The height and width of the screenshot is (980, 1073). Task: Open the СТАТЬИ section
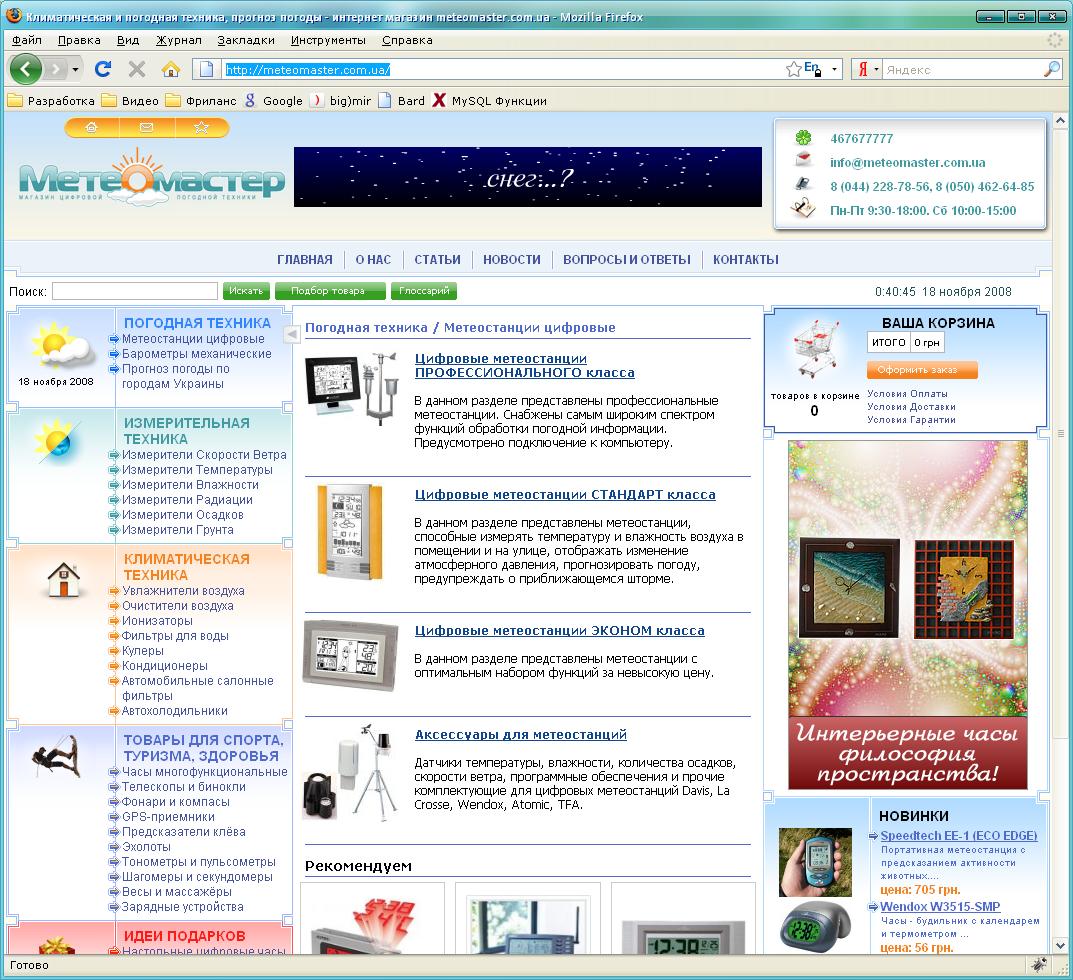click(437, 259)
